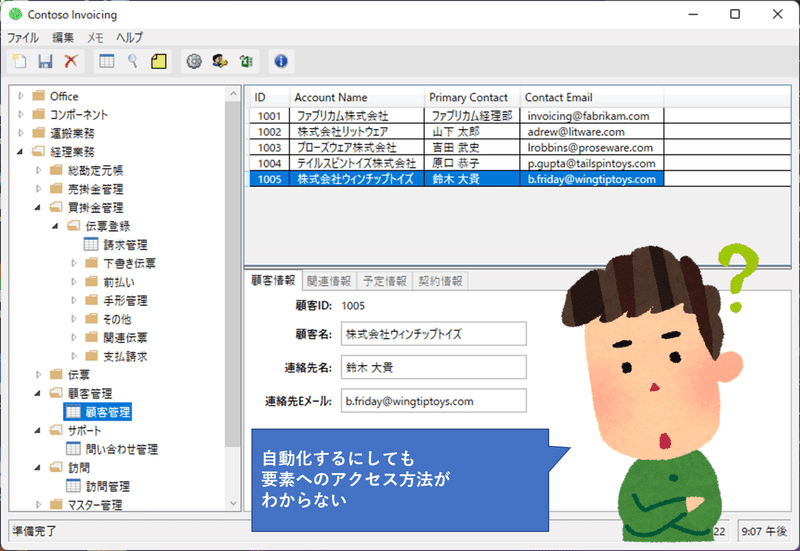
Task: Click the 顧客名 input field
Action: click(434, 334)
